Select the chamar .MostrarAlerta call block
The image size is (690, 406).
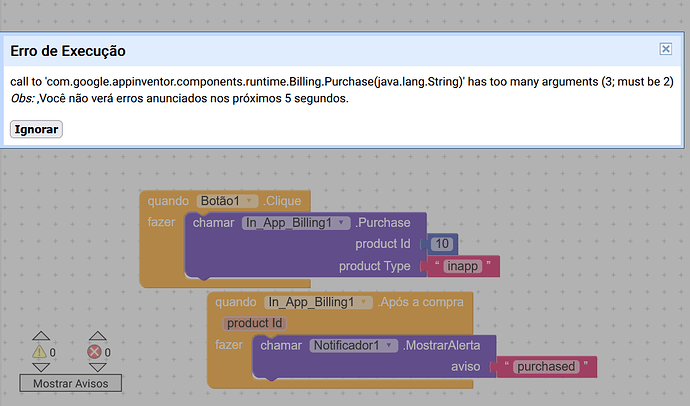pyautogui.click(x=282, y=346)
